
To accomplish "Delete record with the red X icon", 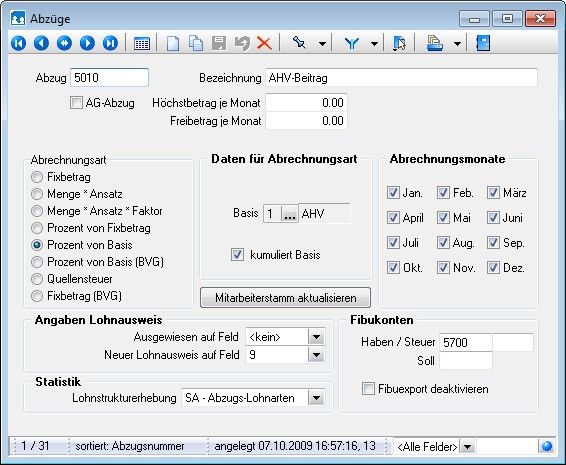I will [265, 44].
